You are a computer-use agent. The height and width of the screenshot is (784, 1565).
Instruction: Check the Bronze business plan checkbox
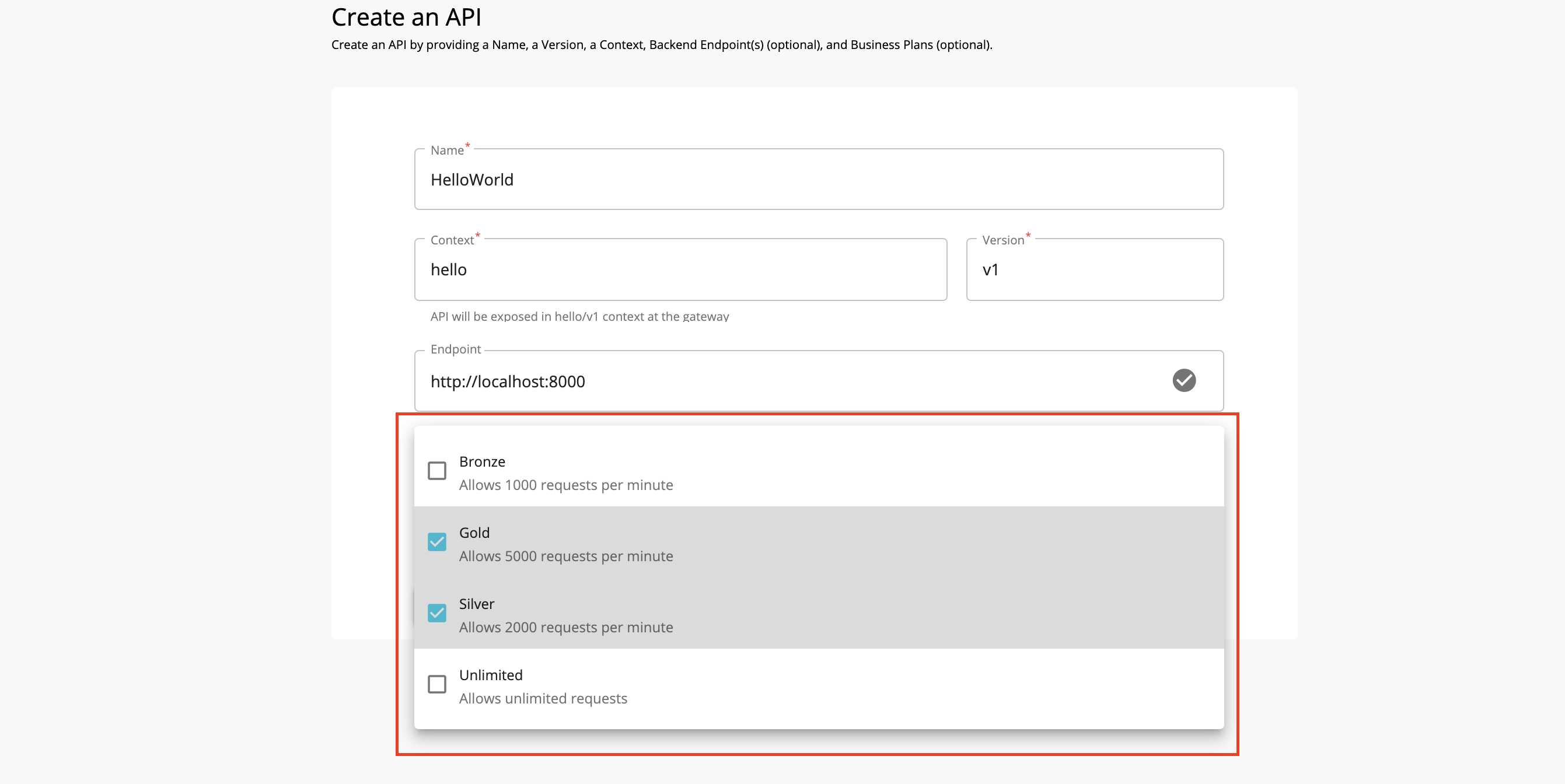(x=437, y=470)
